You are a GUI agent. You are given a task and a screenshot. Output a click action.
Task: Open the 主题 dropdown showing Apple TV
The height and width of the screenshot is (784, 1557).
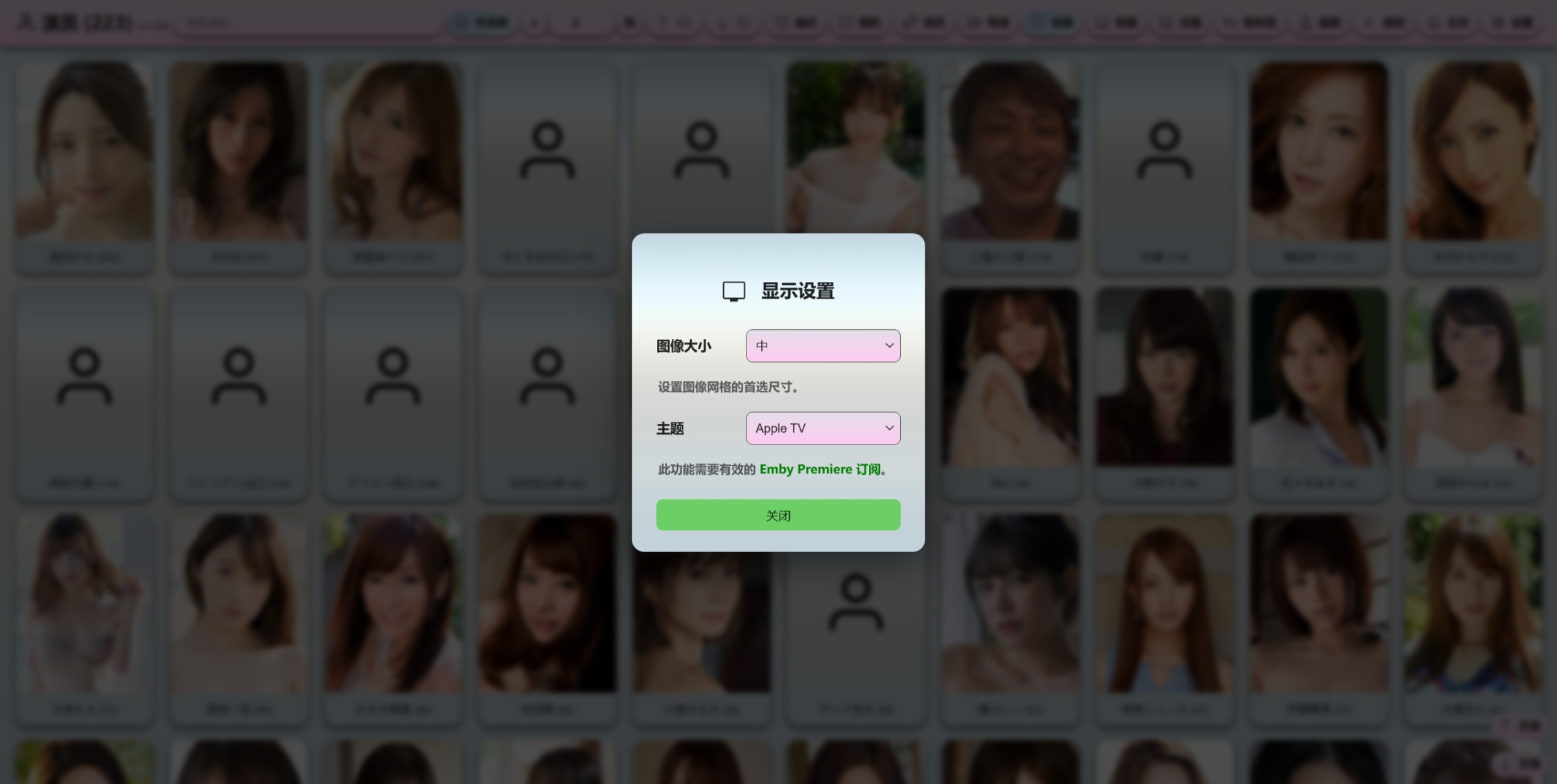[823, 428]
